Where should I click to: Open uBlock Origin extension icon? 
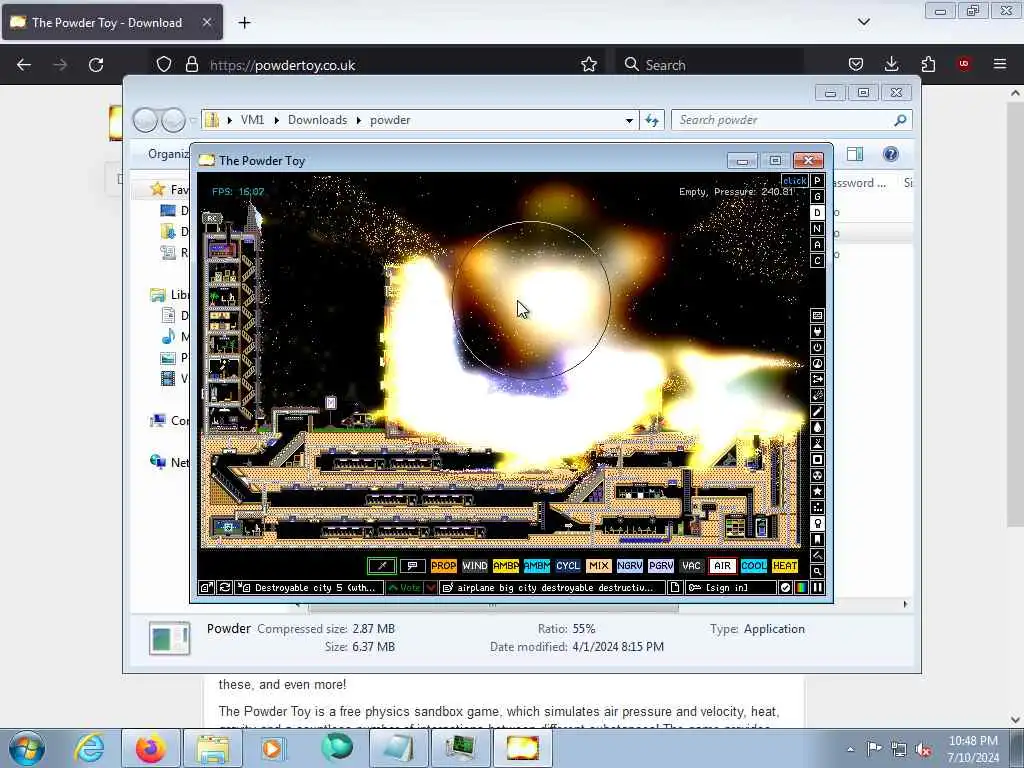point(964,64)
